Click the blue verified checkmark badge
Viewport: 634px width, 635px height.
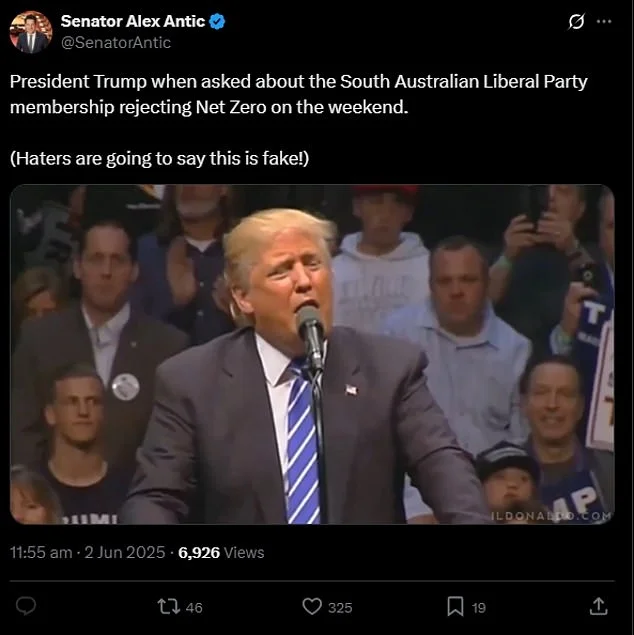[217, 21]
